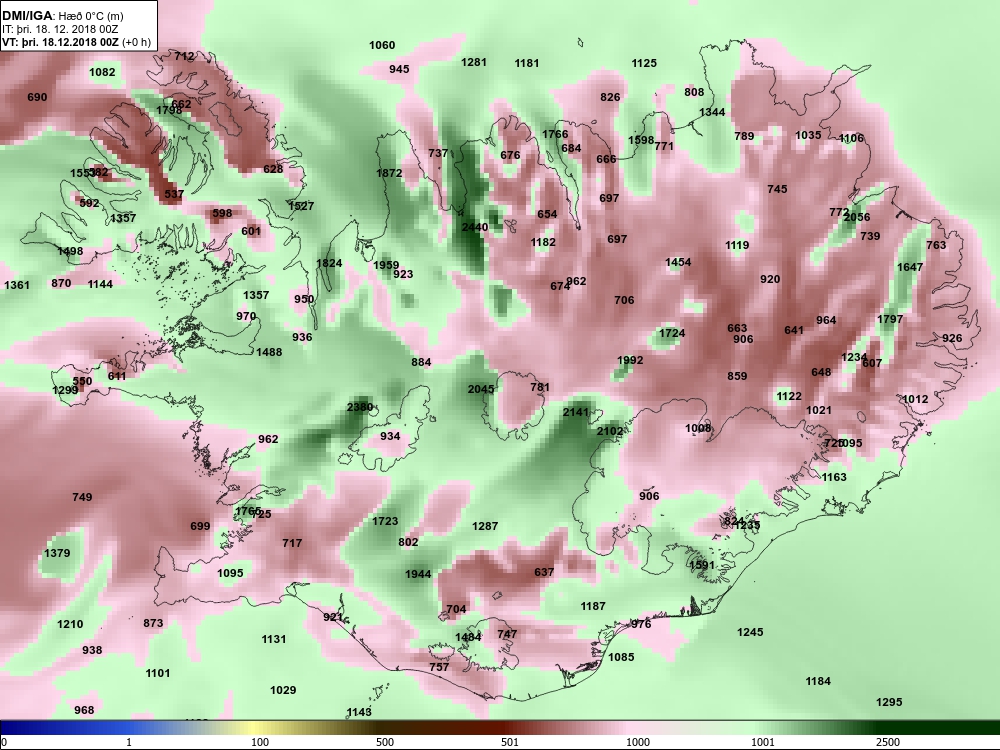This screenshot has height=750, width=1000.
Task: Select the number 1591 on the map
Action: coord(702,565)
